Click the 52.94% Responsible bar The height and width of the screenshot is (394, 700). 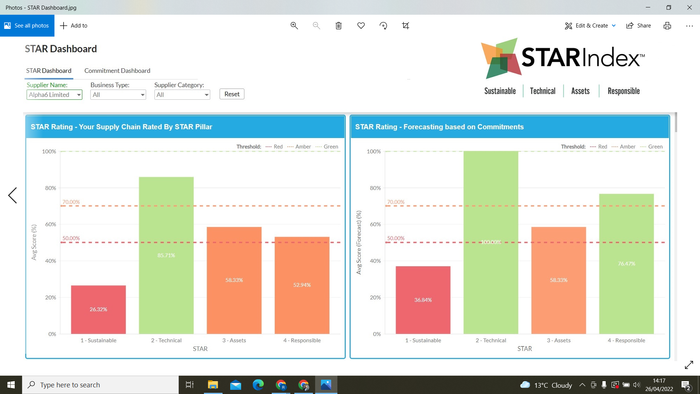tap(302, 285)
